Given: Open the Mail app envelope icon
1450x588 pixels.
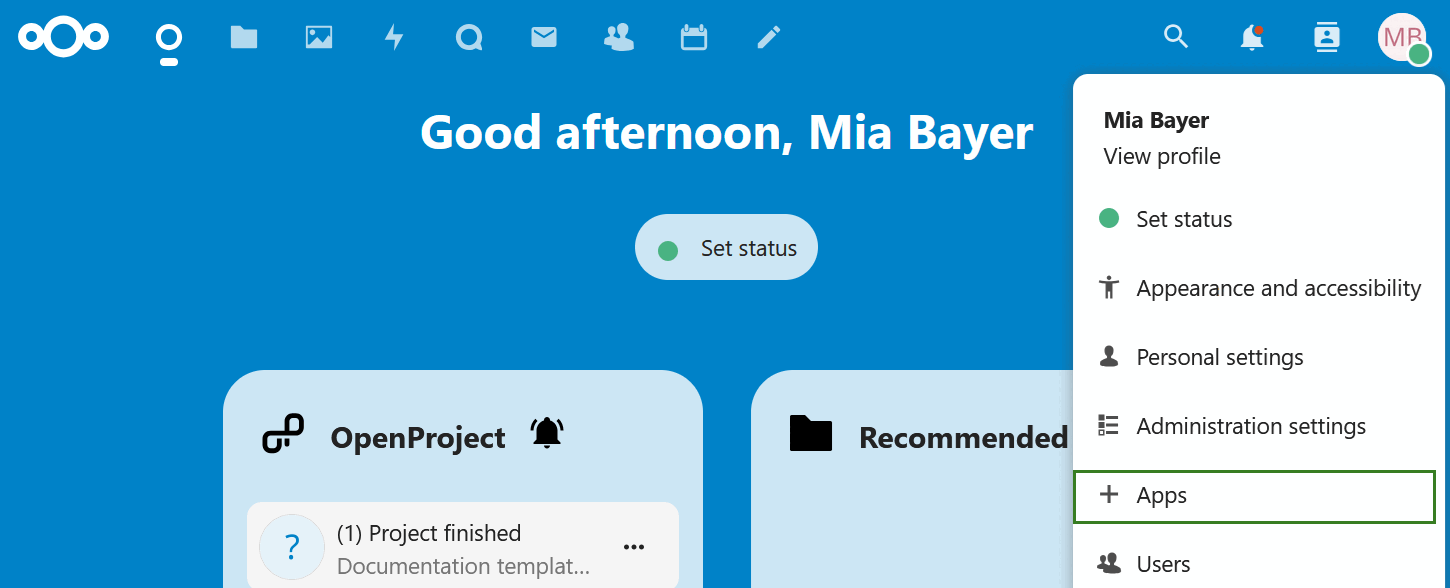Looking at the screenshot, I should 543,37.
